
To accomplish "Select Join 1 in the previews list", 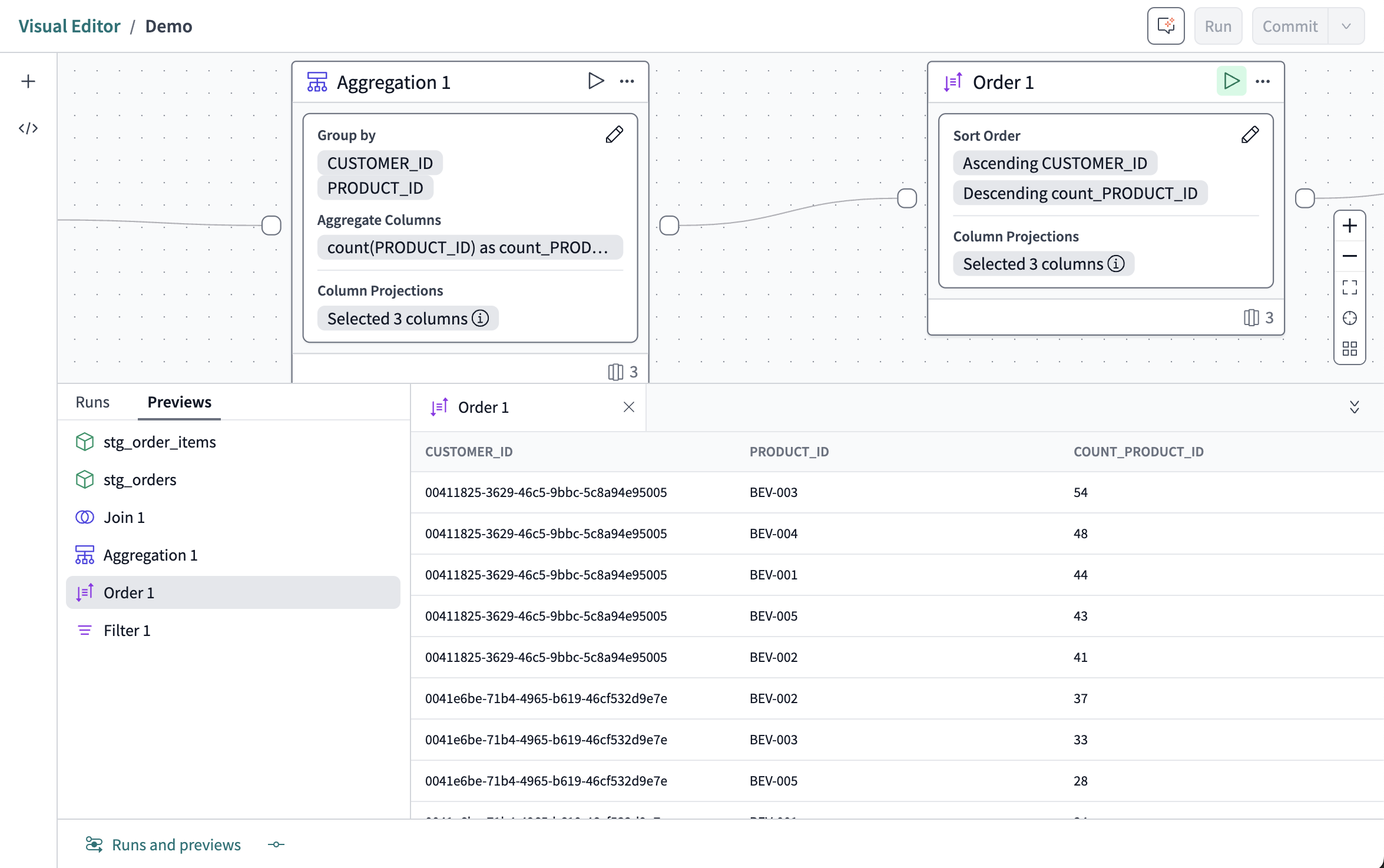I will pyautogui.click(x=124, y=517).
